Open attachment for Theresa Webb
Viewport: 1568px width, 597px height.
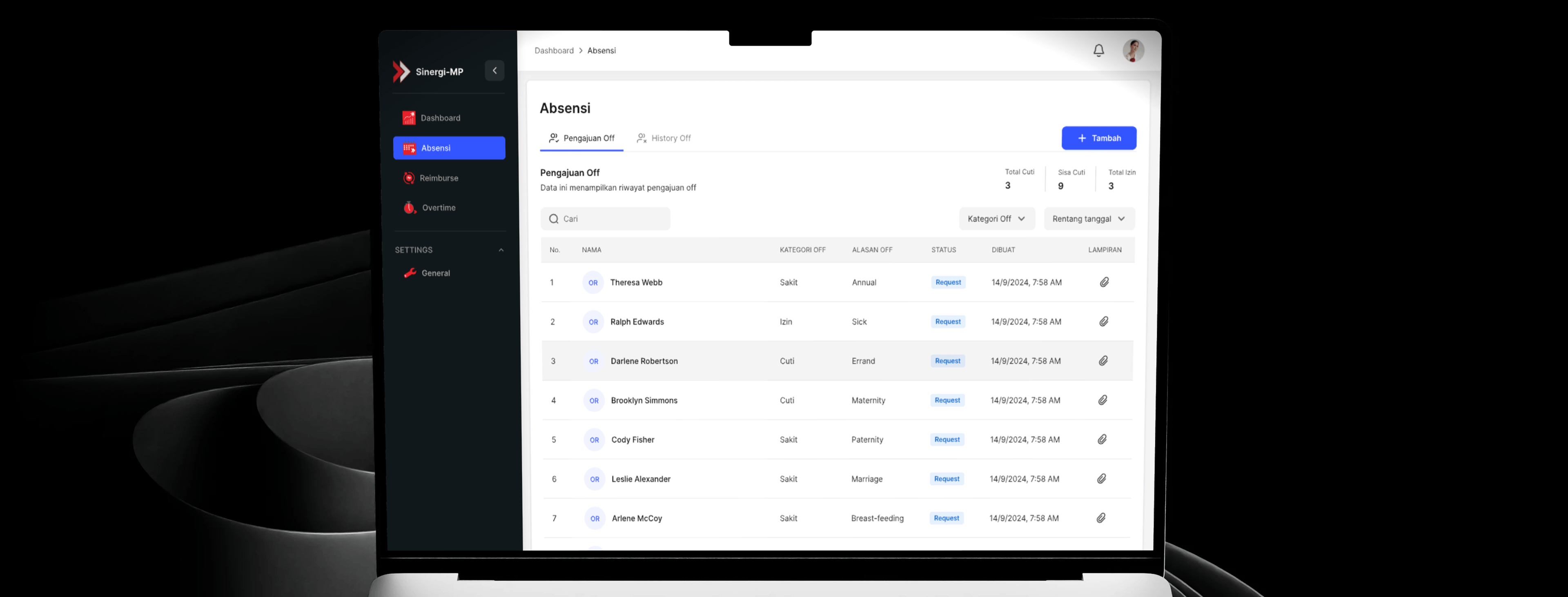pos(1104,282)
